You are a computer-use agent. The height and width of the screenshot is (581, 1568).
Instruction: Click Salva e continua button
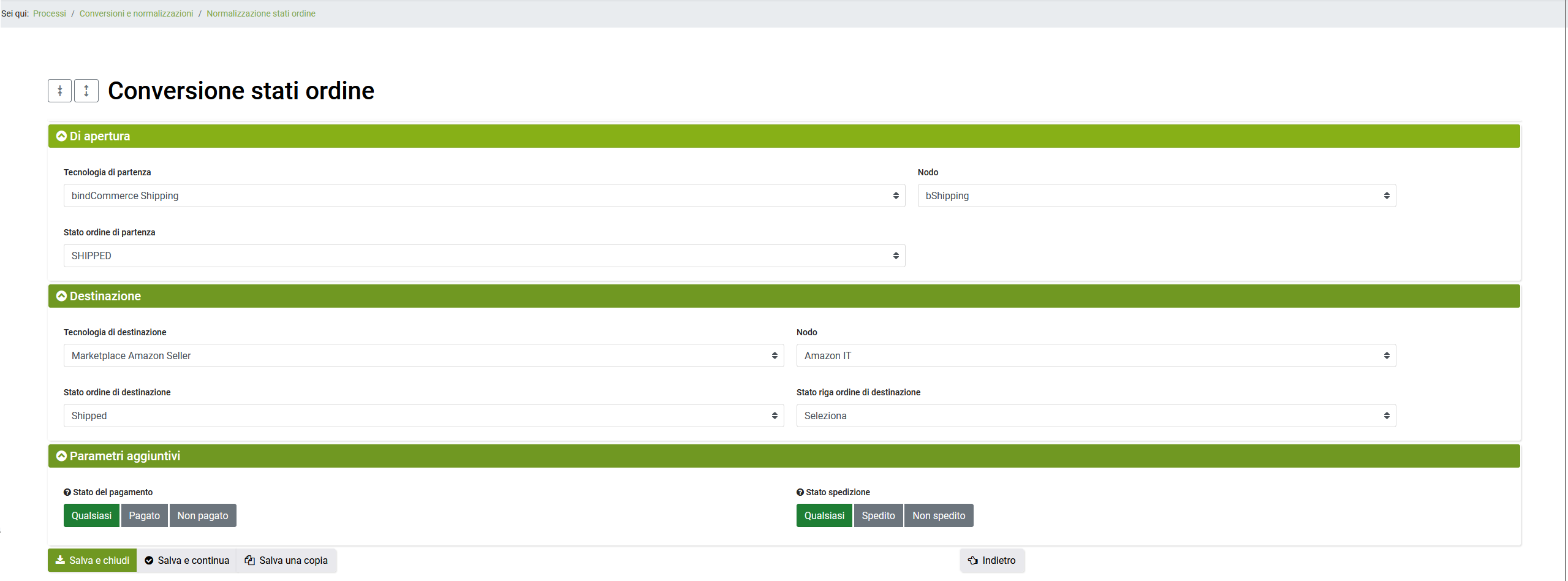tap(187, 560)
